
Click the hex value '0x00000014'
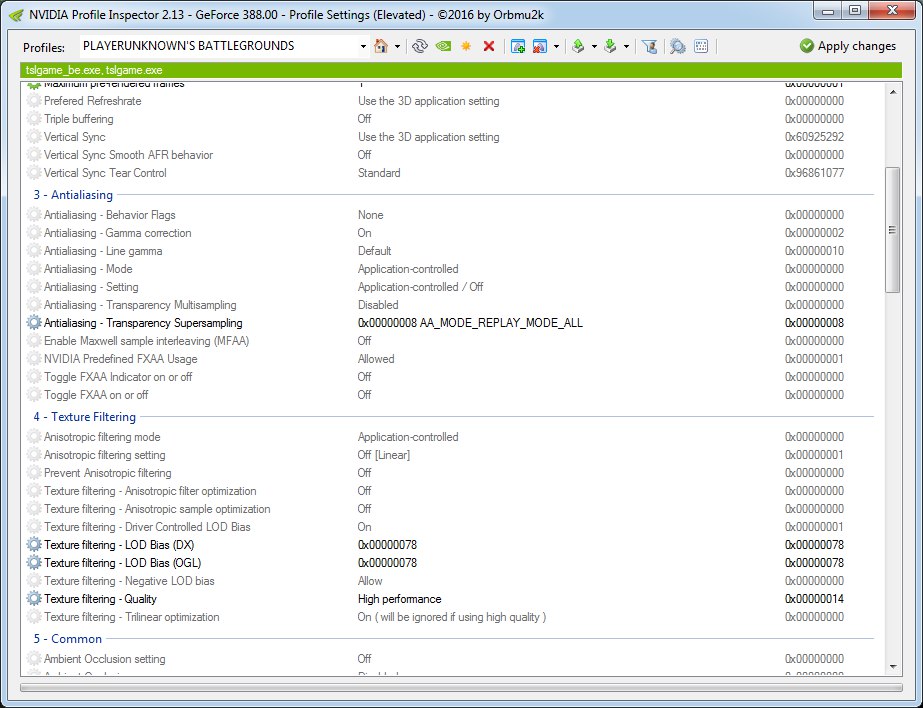click(x=814, y=599)
